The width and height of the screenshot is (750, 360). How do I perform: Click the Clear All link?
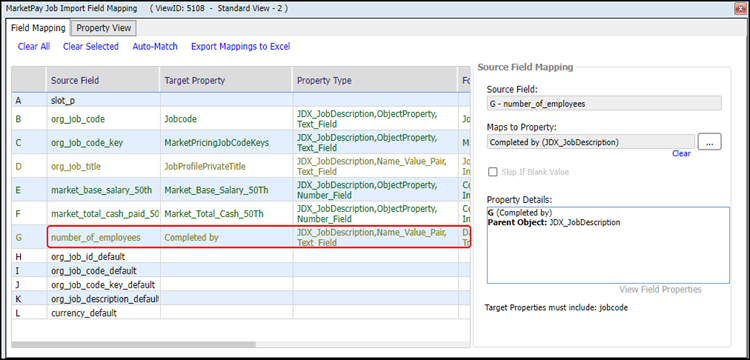pyautogui.click(x=34, y=46)
